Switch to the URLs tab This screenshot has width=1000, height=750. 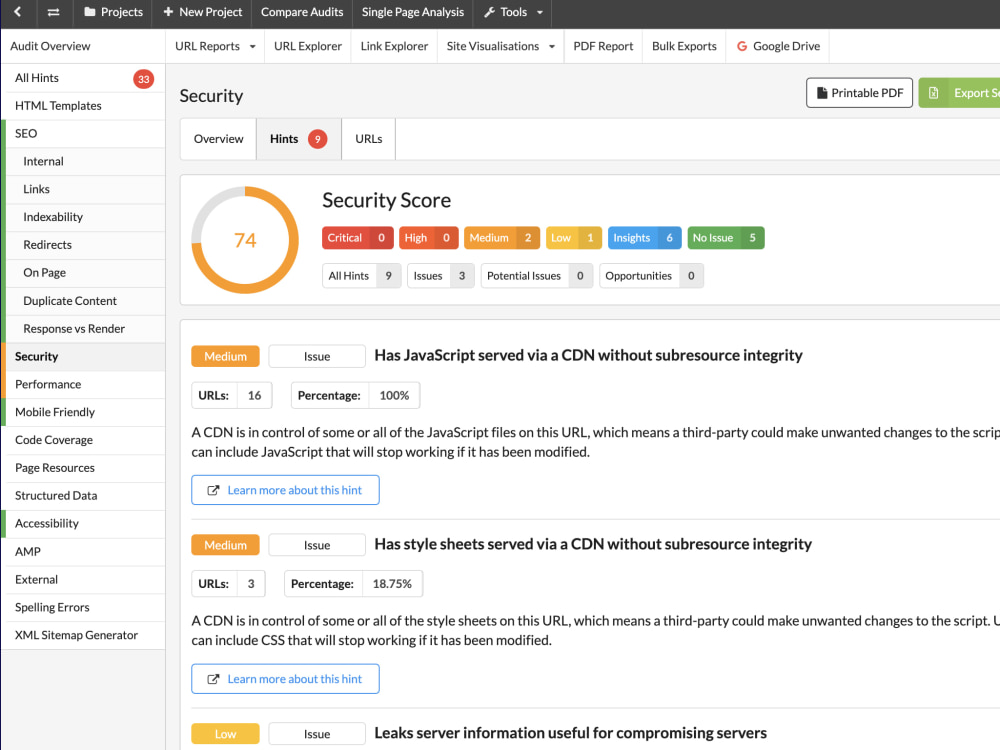click(x=369, y=138)
